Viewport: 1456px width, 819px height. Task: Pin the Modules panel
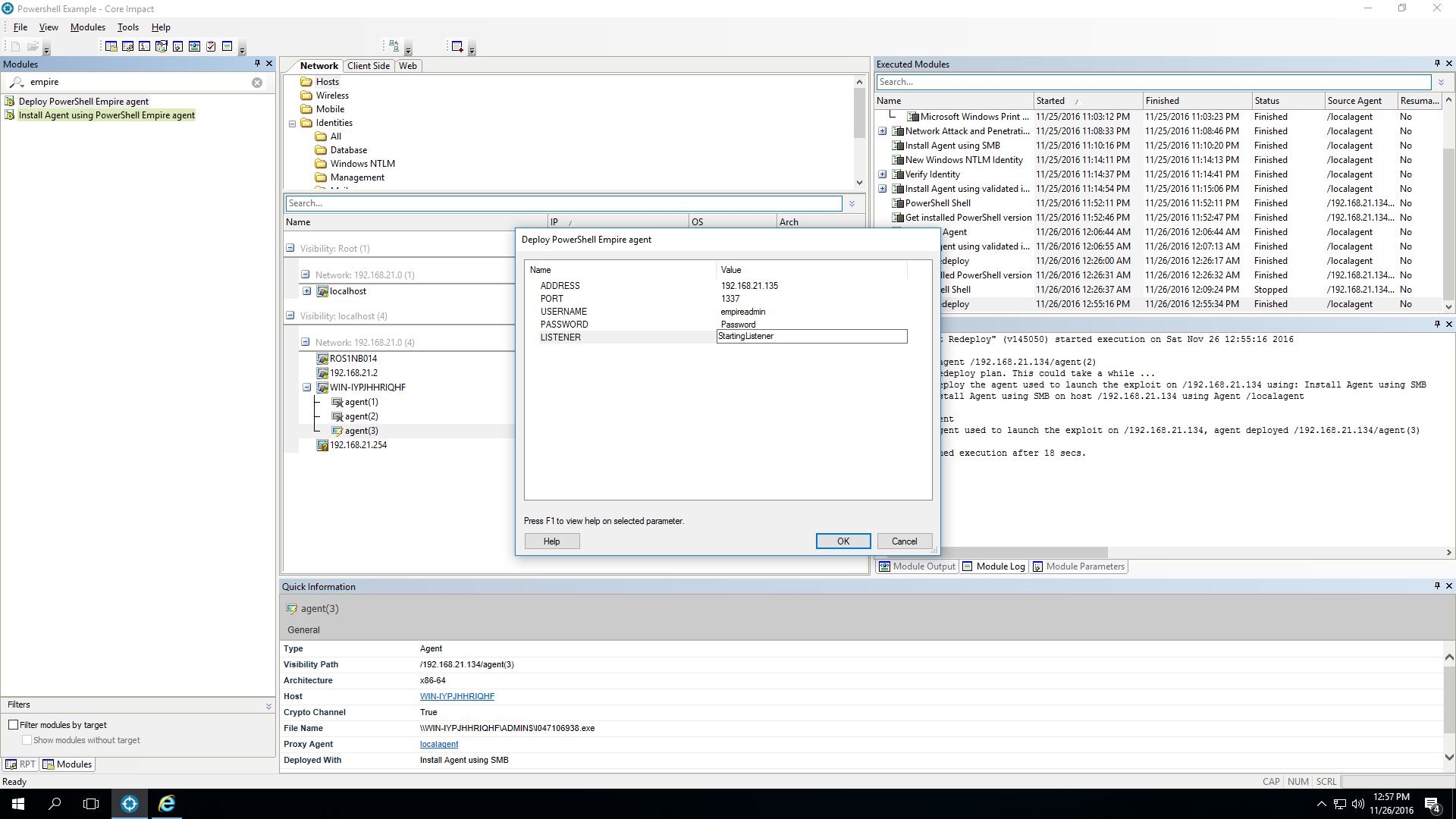point(257,64)
